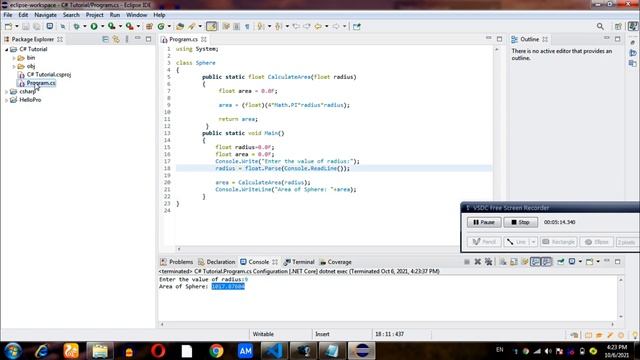The width and height of the screenshot is (640, 360).
Task: Open Visual Studio Code from taskbar
Action: click(273, 351)
